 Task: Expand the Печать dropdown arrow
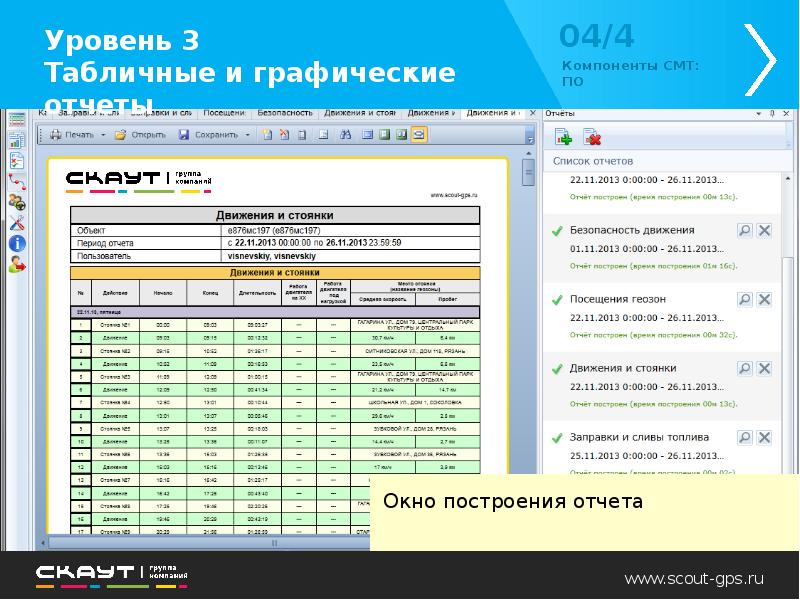(103, 134)
